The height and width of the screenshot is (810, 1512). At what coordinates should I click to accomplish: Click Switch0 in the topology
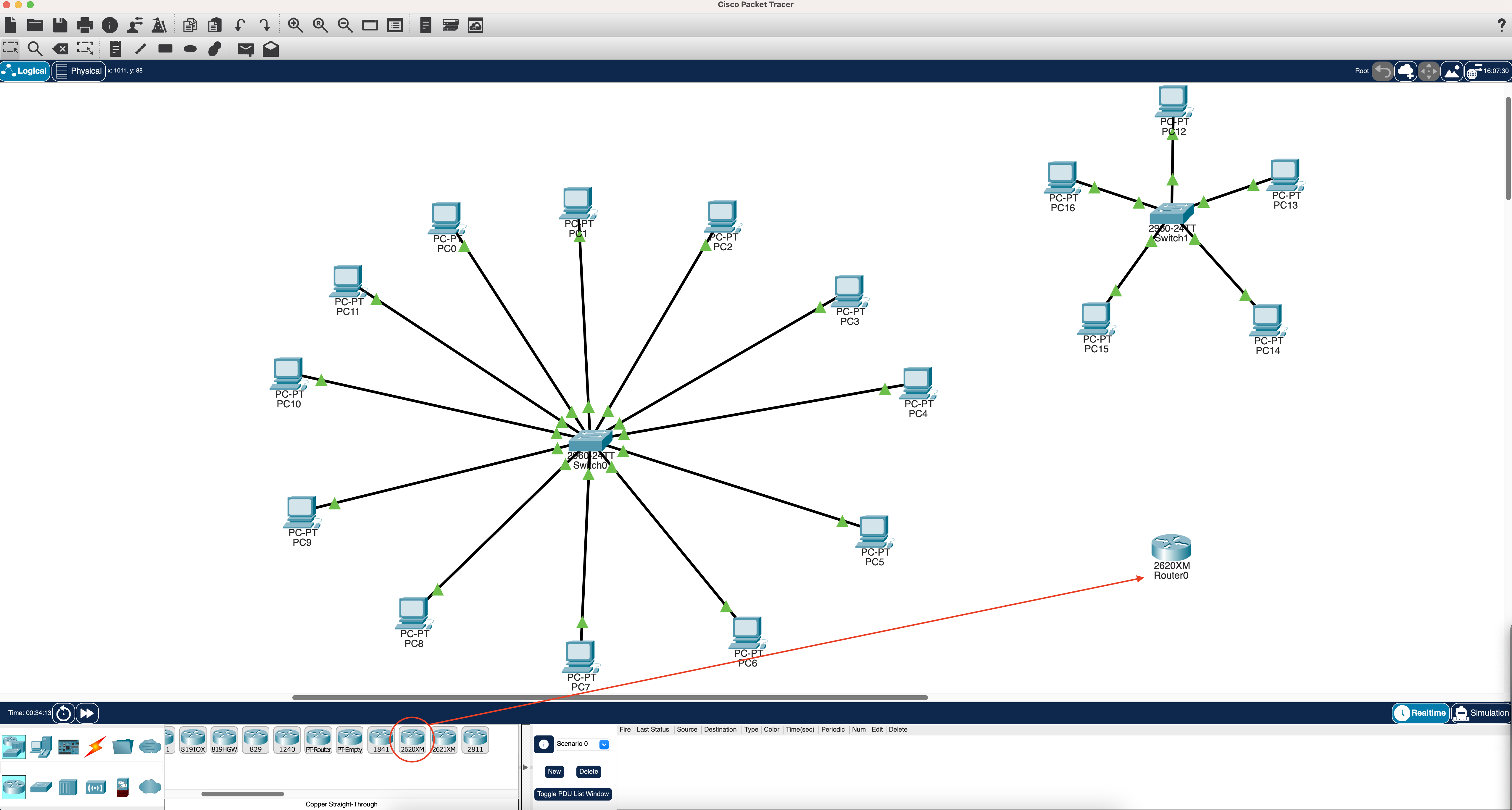(x=590, y=441)
